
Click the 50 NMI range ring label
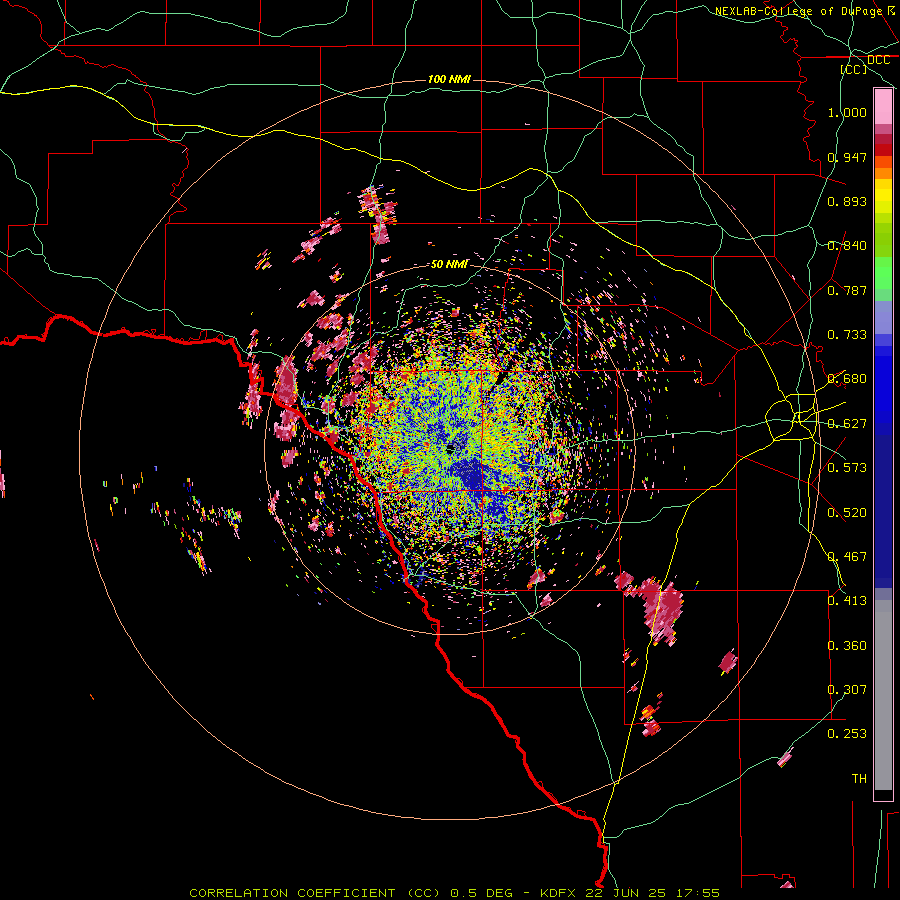[449, 264]
